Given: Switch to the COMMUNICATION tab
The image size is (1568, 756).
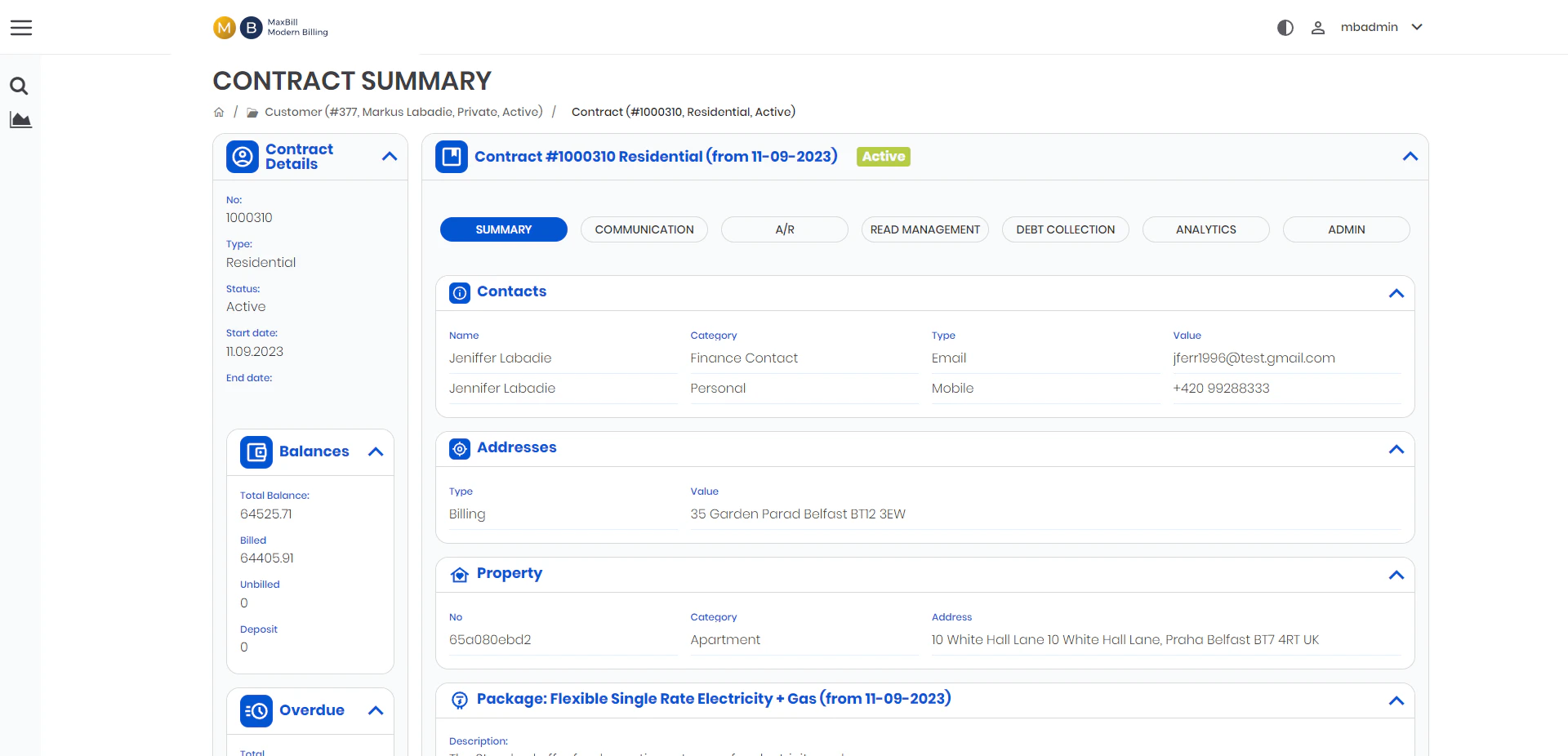Looking at the screenshot, I should tap(644, 229).
